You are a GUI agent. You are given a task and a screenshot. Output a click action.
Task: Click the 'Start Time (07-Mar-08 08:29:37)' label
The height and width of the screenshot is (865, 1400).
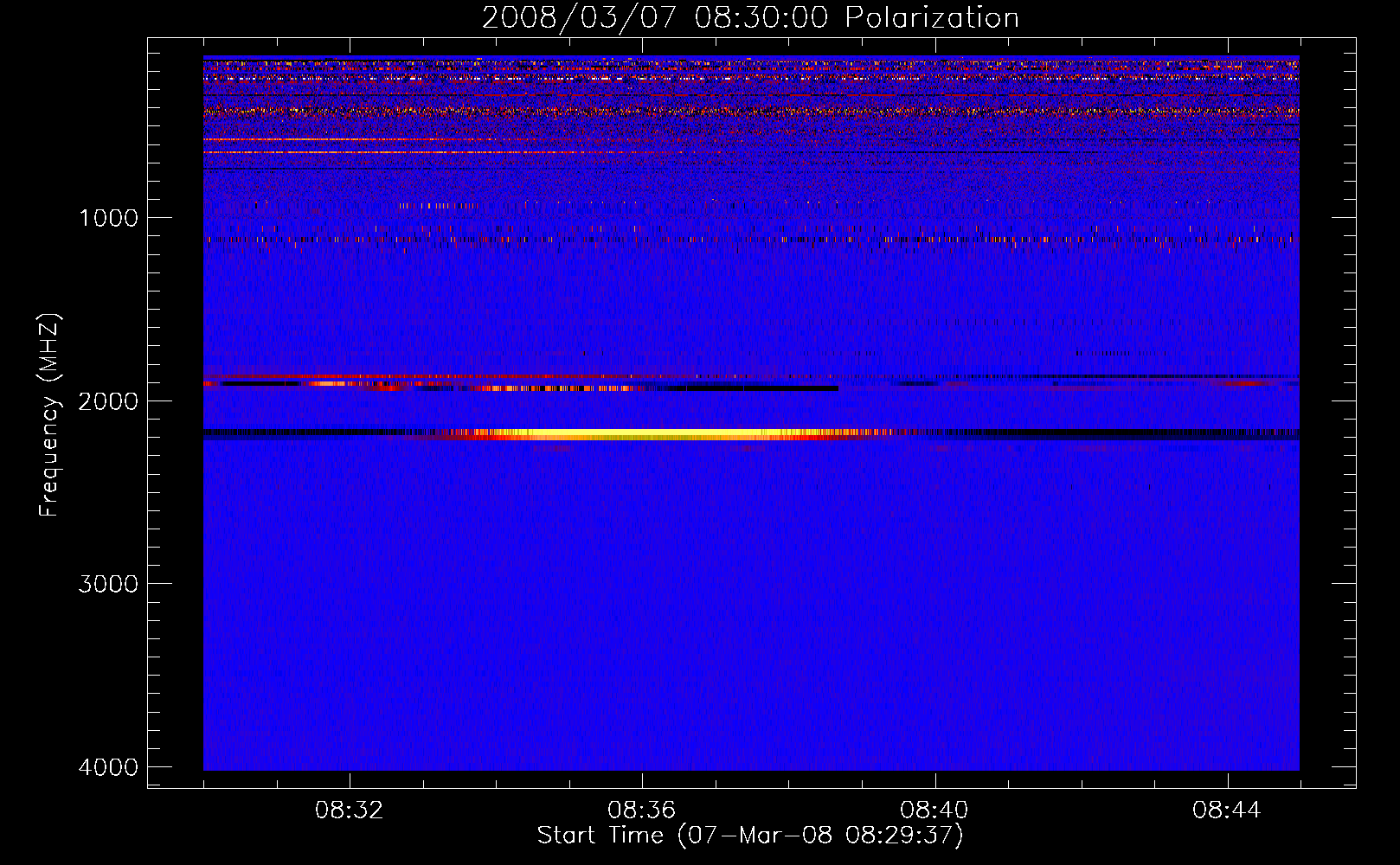[750, 836]
